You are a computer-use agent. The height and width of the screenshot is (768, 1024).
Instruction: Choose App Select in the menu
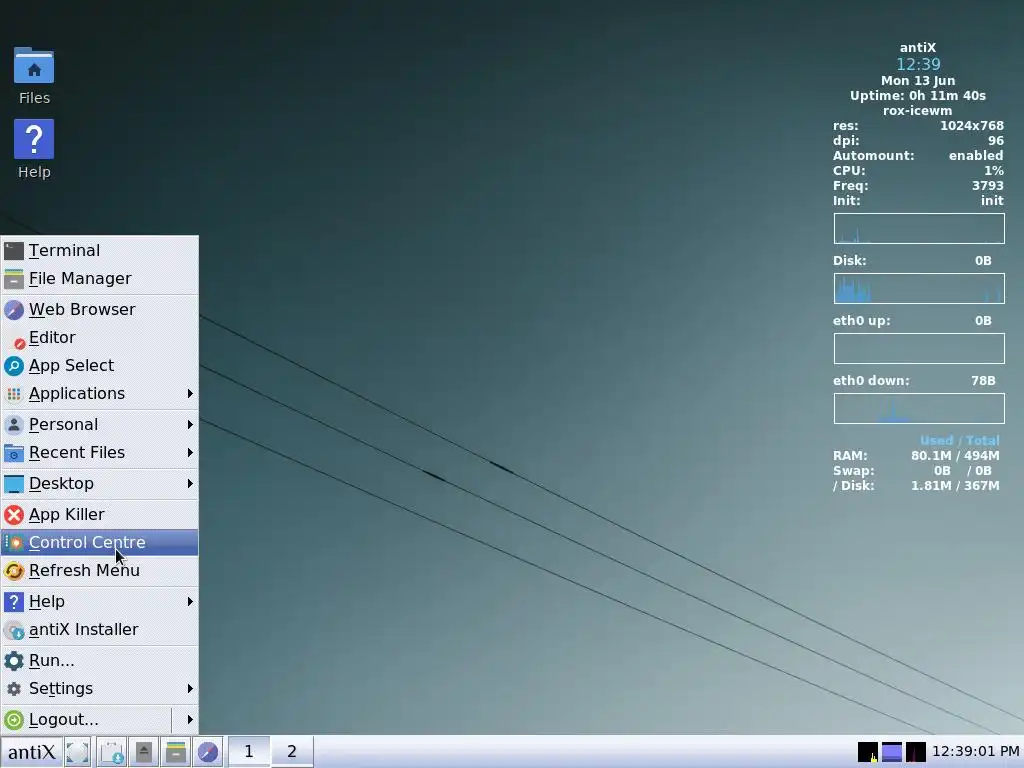(x=99, y=366)
